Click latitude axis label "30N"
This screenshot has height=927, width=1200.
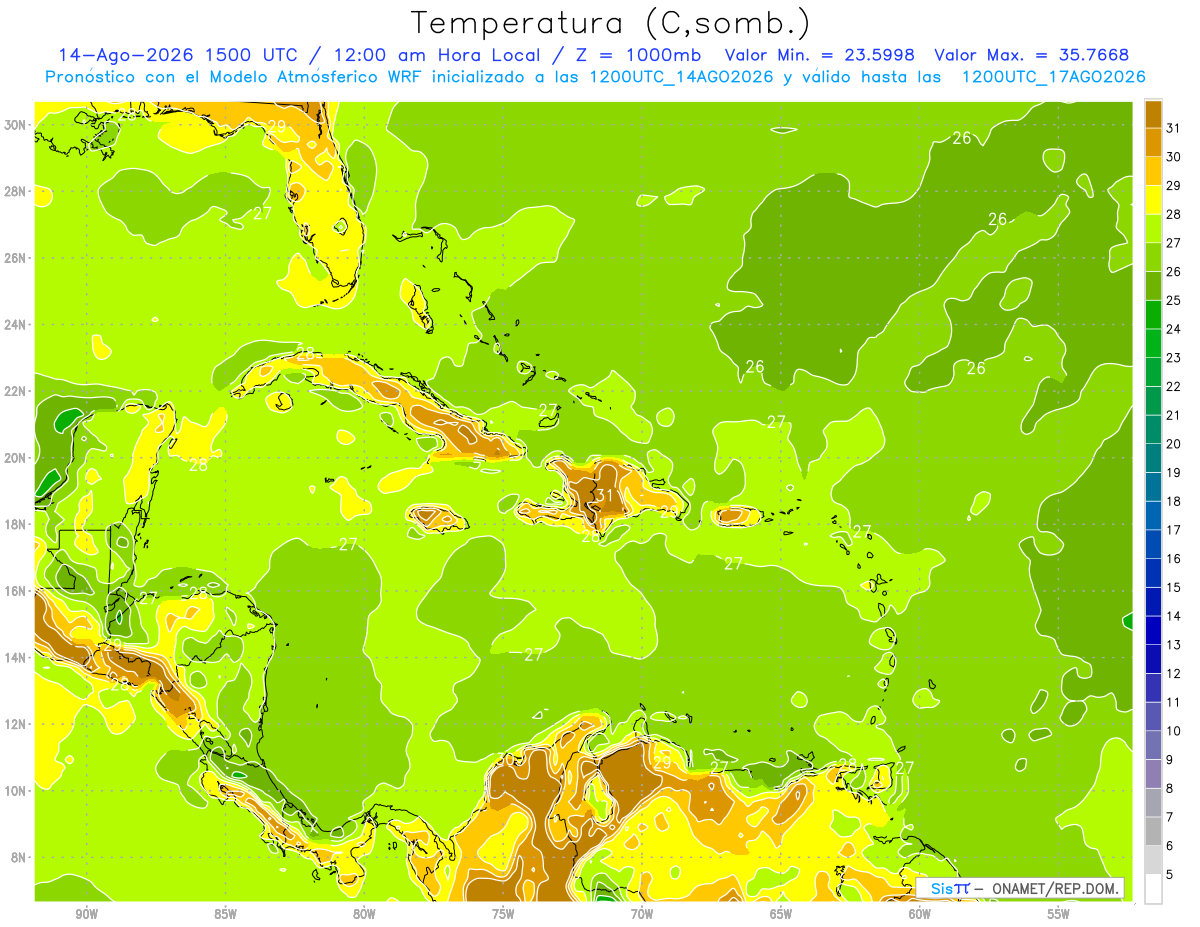point(15,124)
